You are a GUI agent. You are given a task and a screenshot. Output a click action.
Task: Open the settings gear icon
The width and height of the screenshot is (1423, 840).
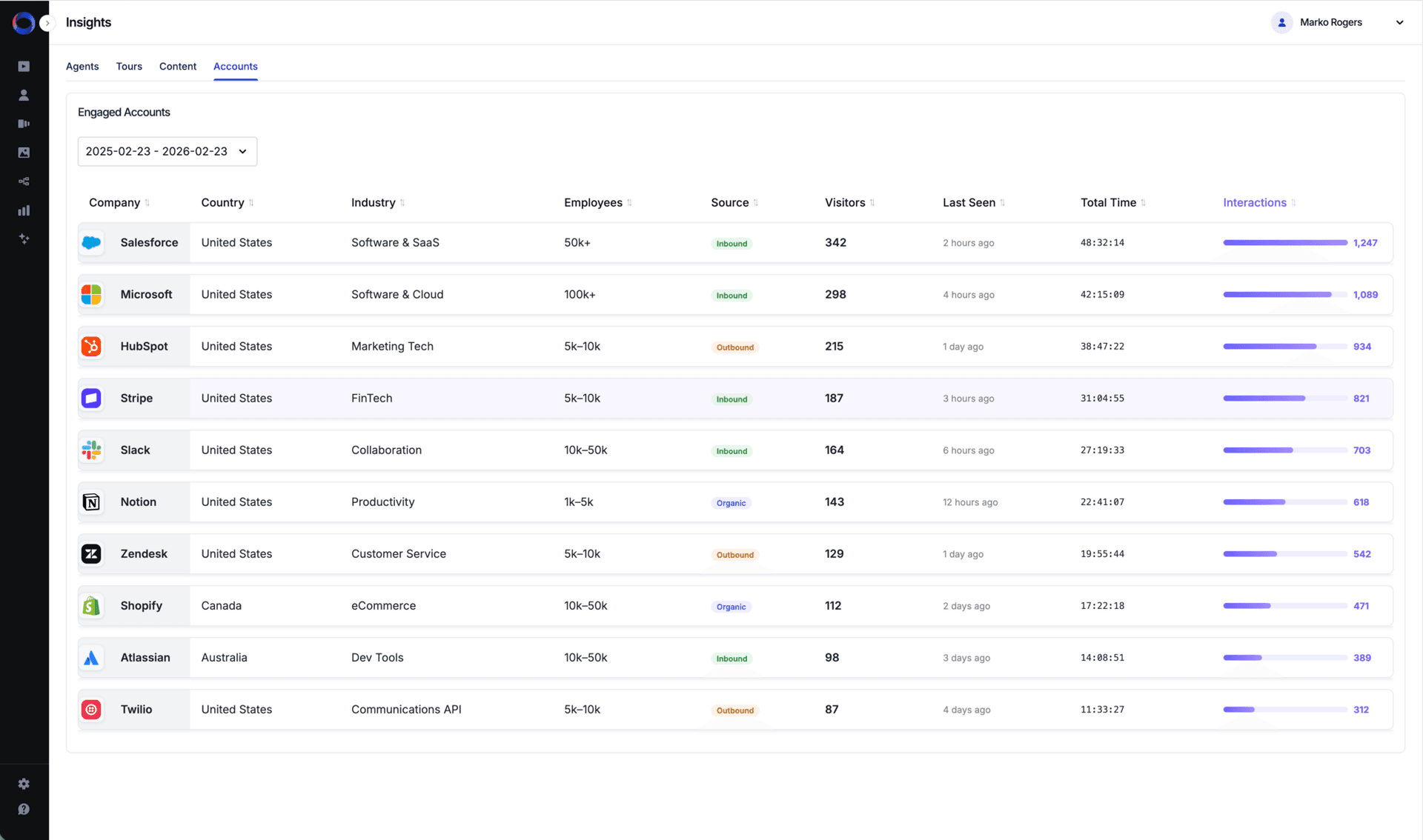point(24,784)
